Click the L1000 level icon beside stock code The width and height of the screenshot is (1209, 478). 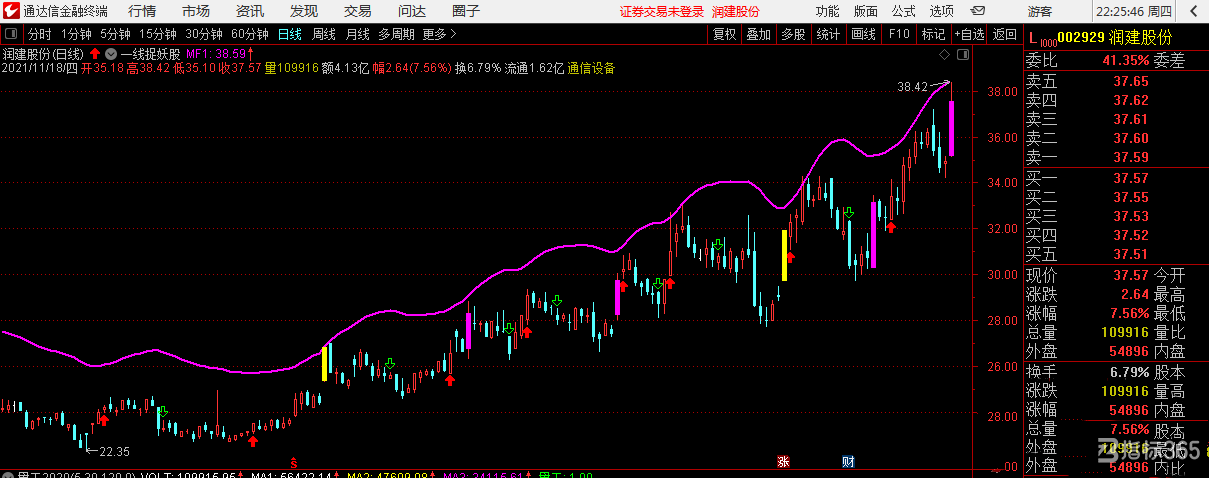1042,38
